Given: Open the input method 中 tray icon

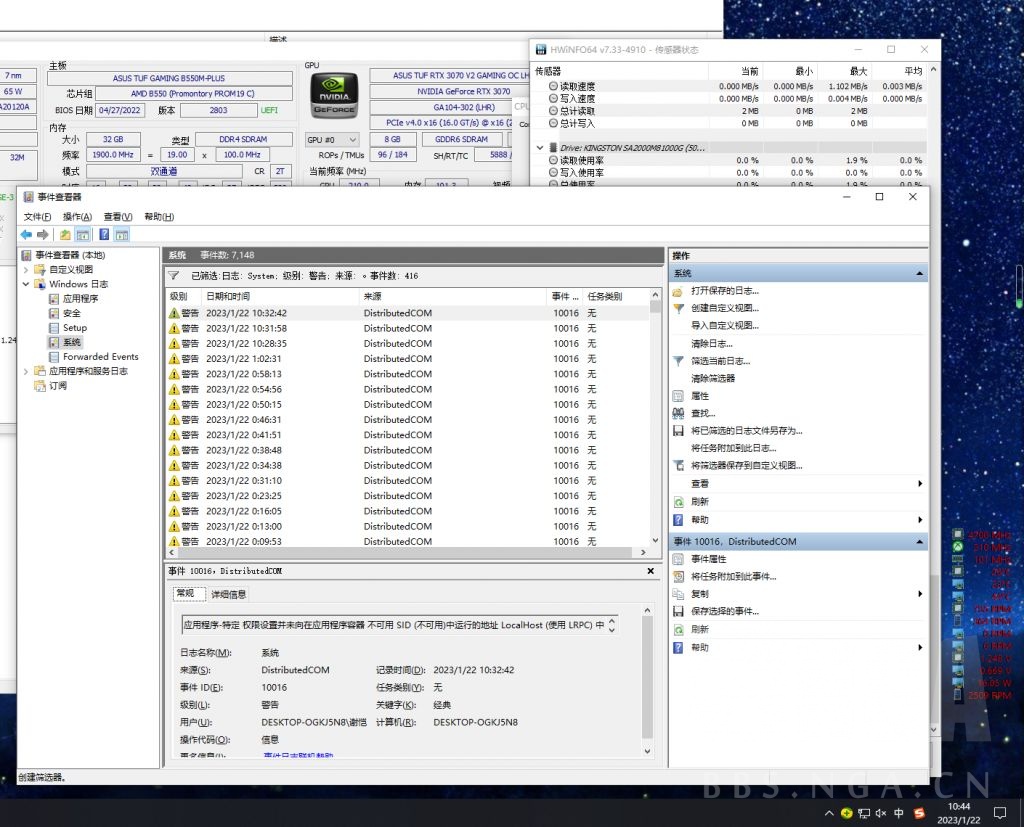Looking at the screenshot, I should point(898,812).
